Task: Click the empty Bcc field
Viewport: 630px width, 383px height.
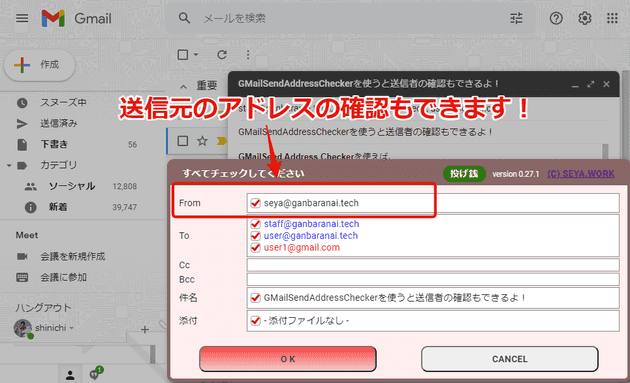Action: coord(433,279)
